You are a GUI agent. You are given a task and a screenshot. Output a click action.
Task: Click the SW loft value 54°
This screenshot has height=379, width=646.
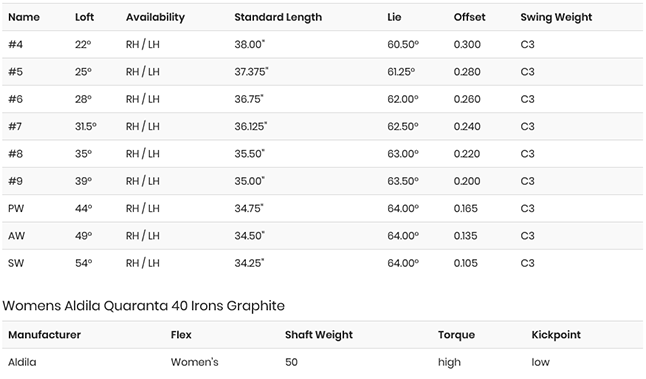coord(84,263)
